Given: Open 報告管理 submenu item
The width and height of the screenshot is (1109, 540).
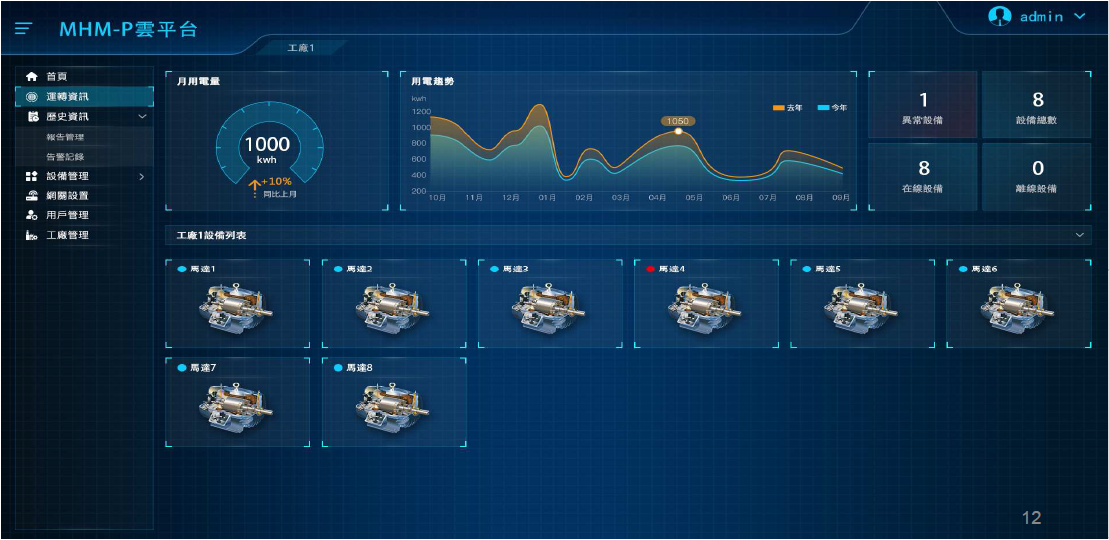Looking at the screenshot, I should click(65, 137).
